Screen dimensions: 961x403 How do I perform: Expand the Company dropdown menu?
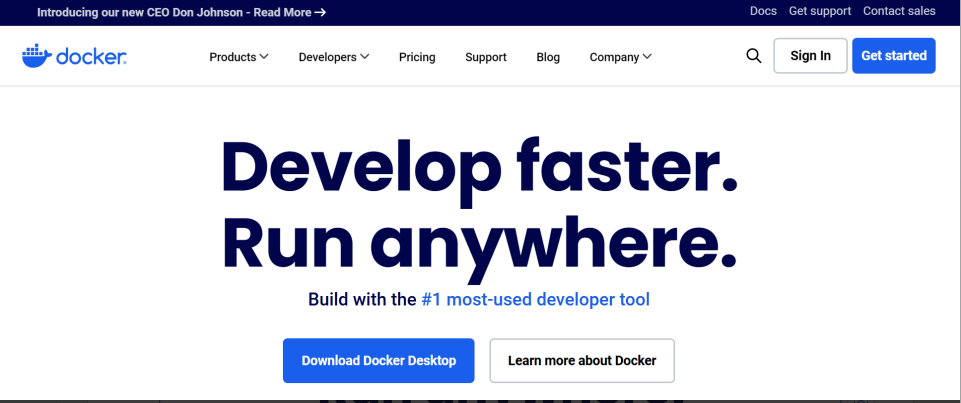tap(620, 57)
